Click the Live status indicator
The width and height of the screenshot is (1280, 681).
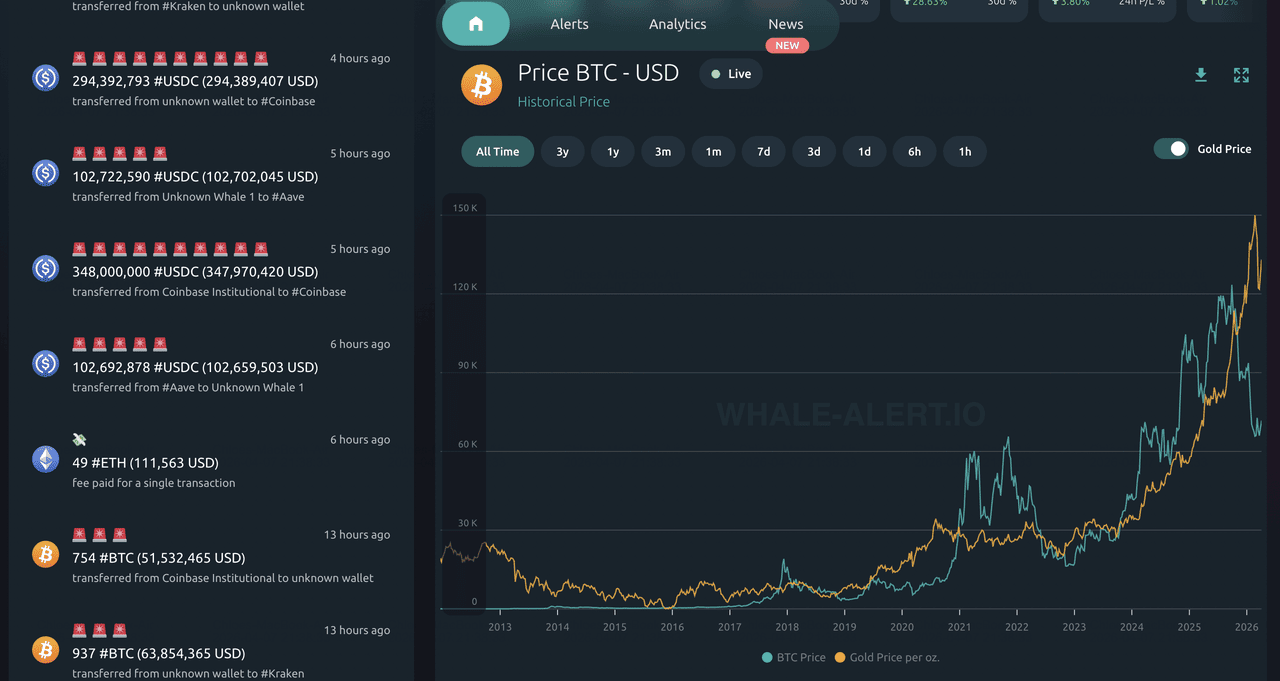click(730, 74)
